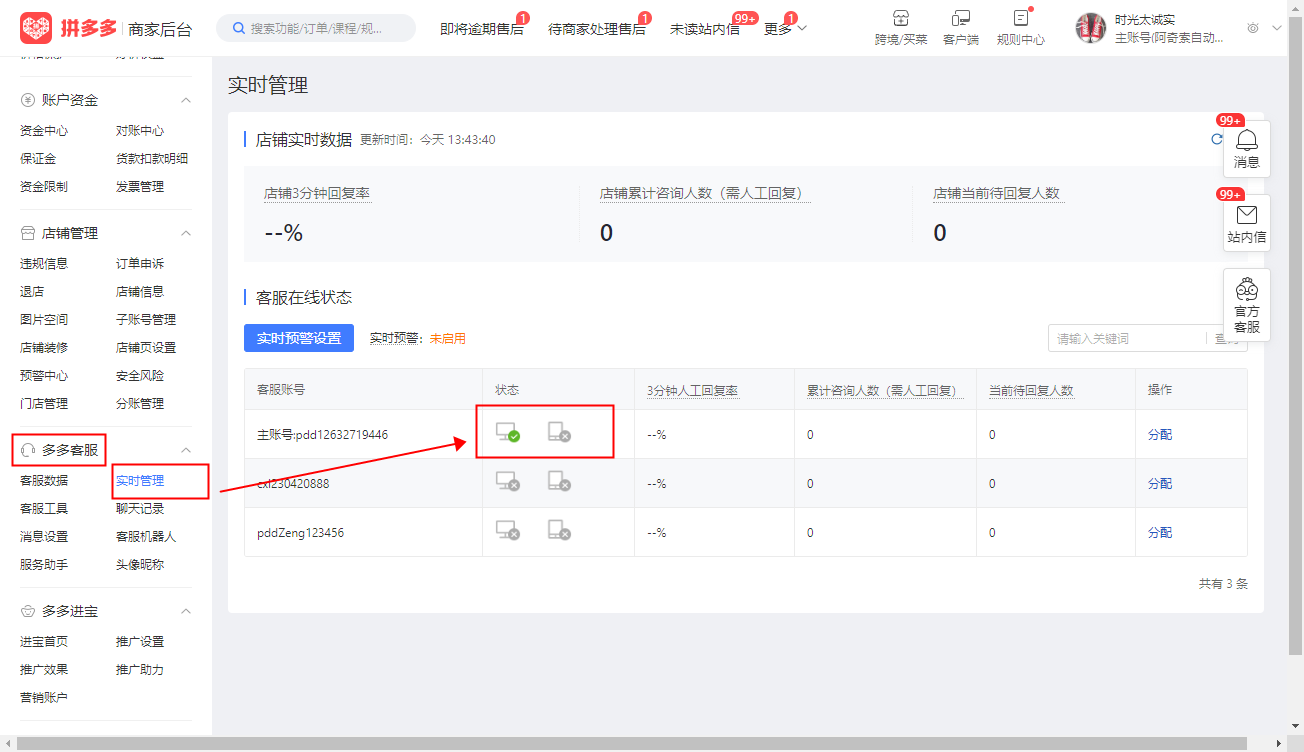
Task: Open 客服数据 in sidebar
Action: pos(44,481)
